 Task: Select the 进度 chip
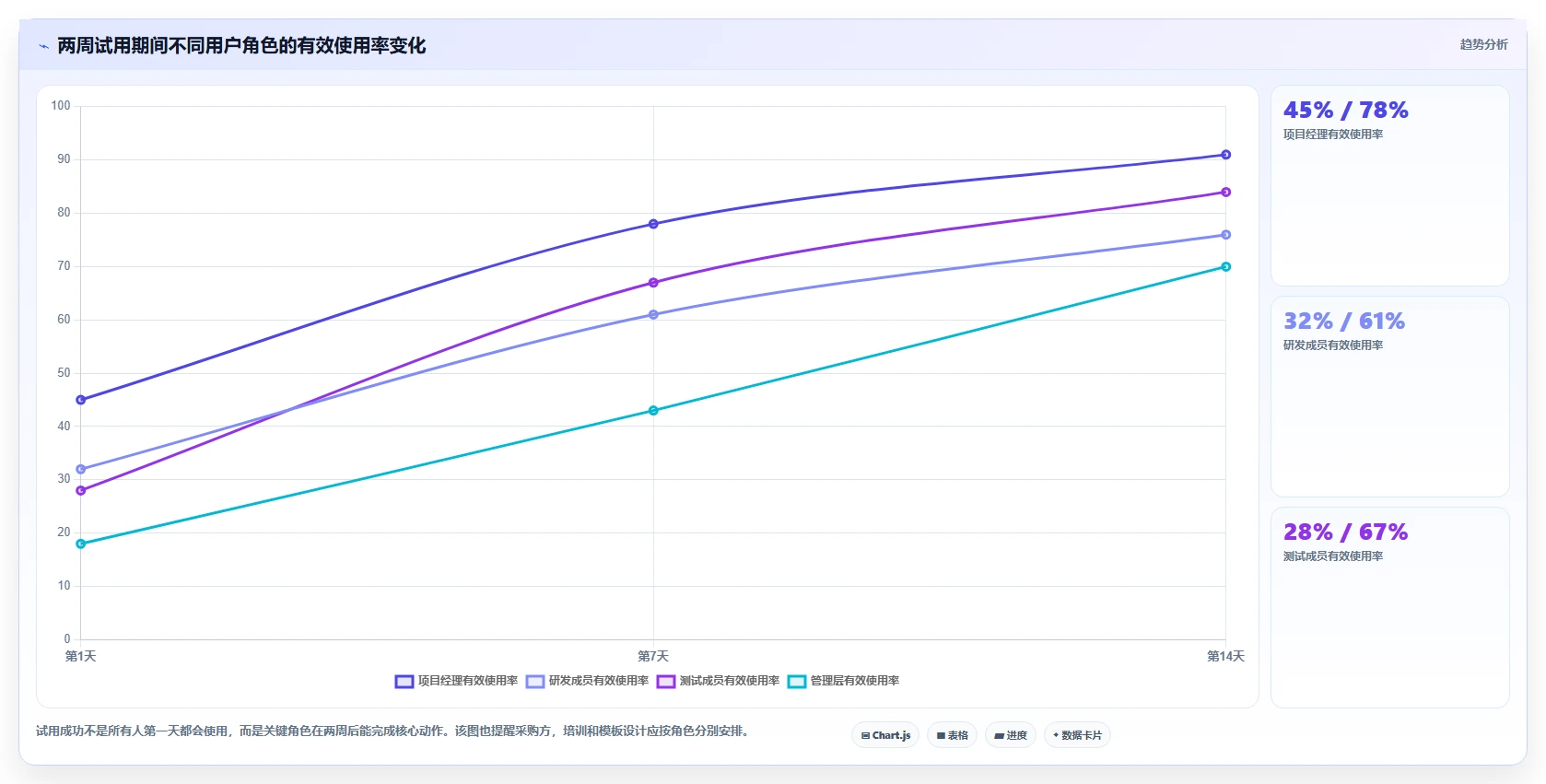pyautogui.click(x=1011, y=735)
